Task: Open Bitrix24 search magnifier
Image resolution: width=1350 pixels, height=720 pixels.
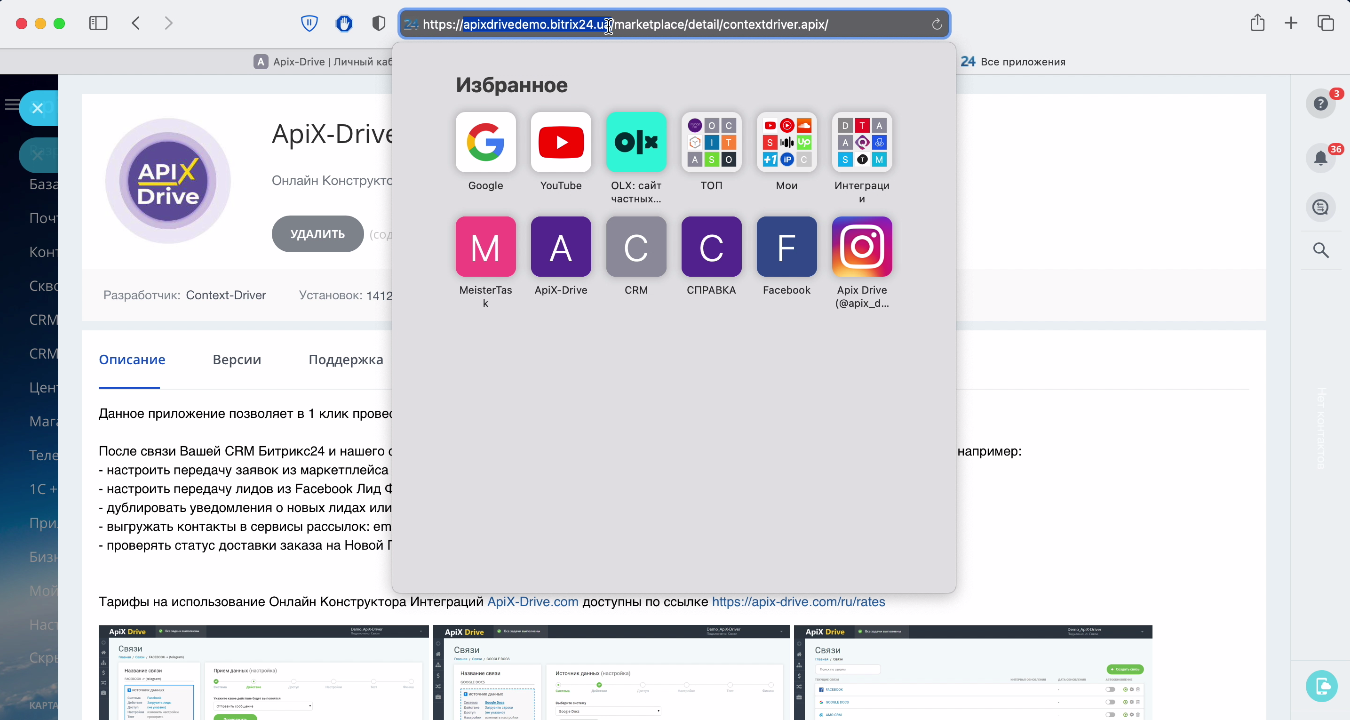Action: point(1321,250)
